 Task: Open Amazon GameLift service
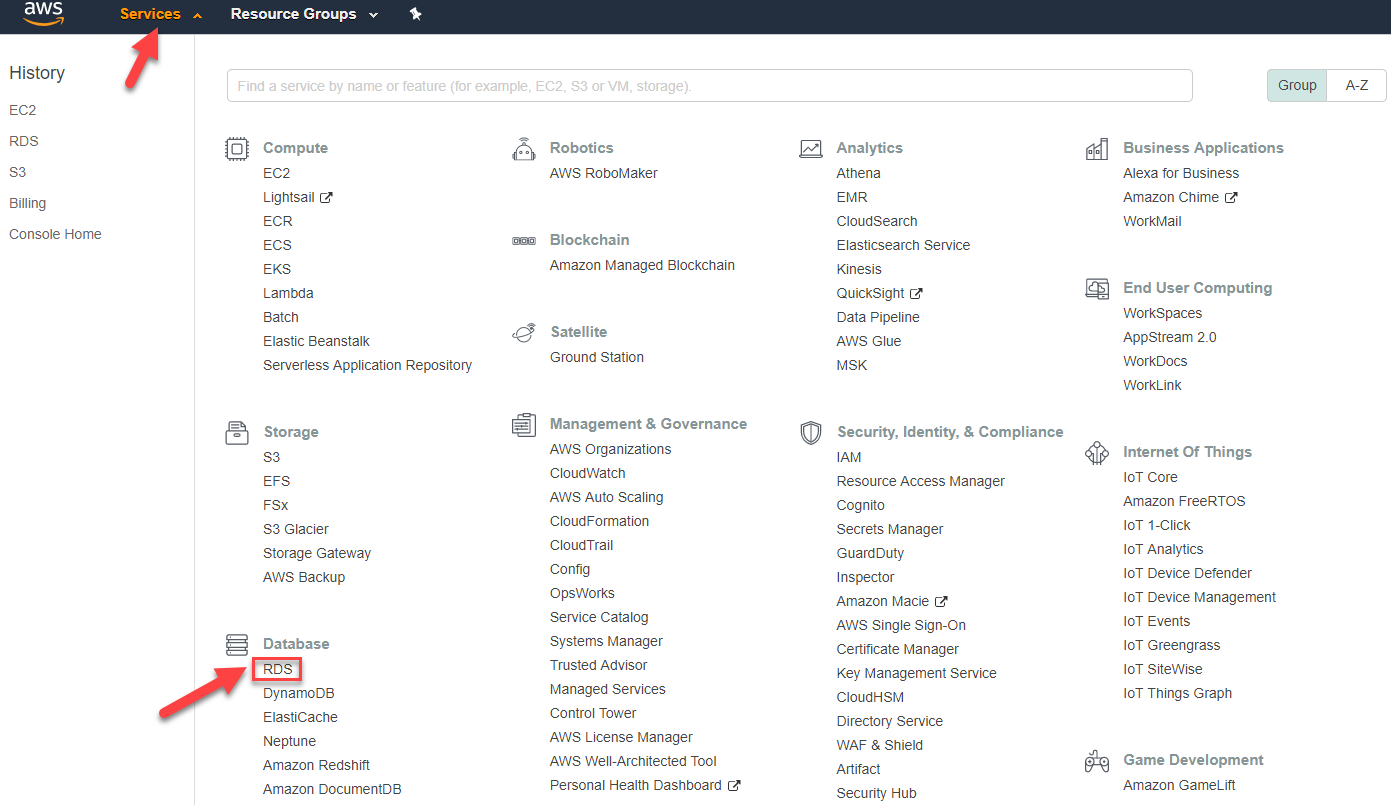pos(1179,785)
